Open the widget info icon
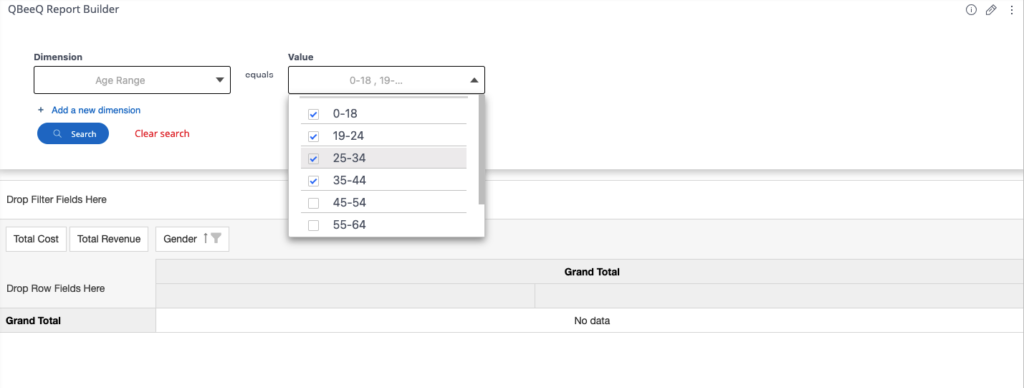1024x388 pixels. [970, 10]
